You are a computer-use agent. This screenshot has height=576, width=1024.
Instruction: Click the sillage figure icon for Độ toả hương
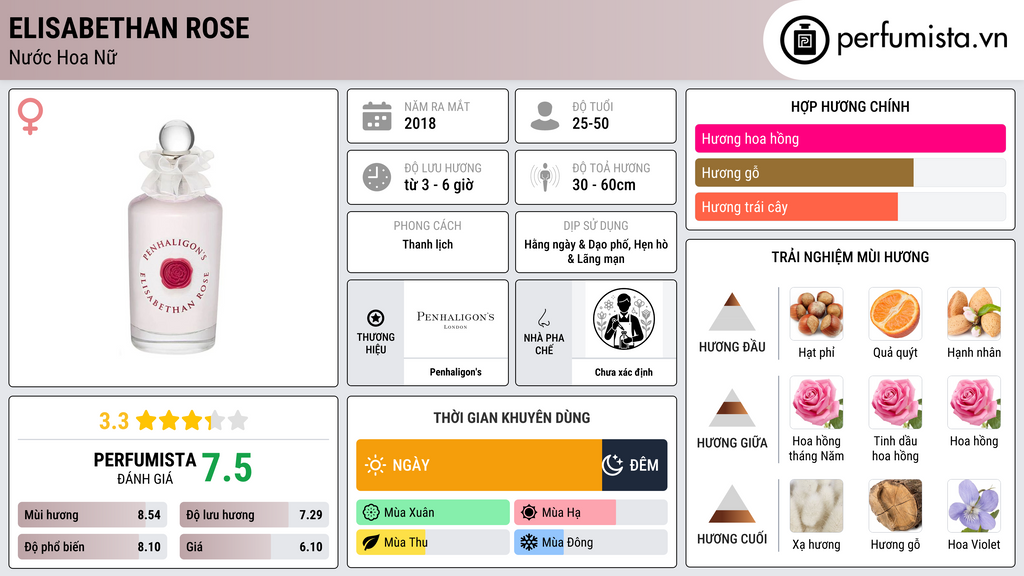coord(545,177)
